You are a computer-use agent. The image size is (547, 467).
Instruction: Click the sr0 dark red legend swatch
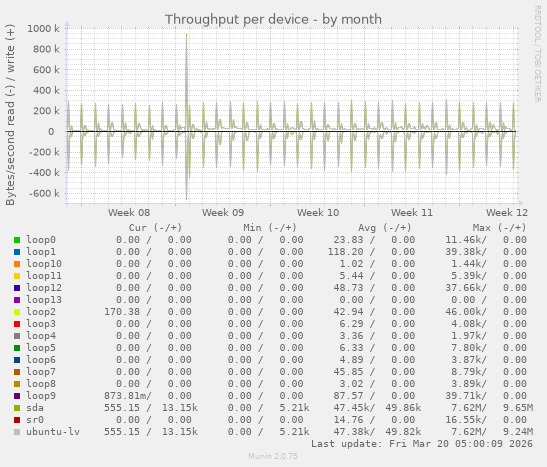click(17, 420)
